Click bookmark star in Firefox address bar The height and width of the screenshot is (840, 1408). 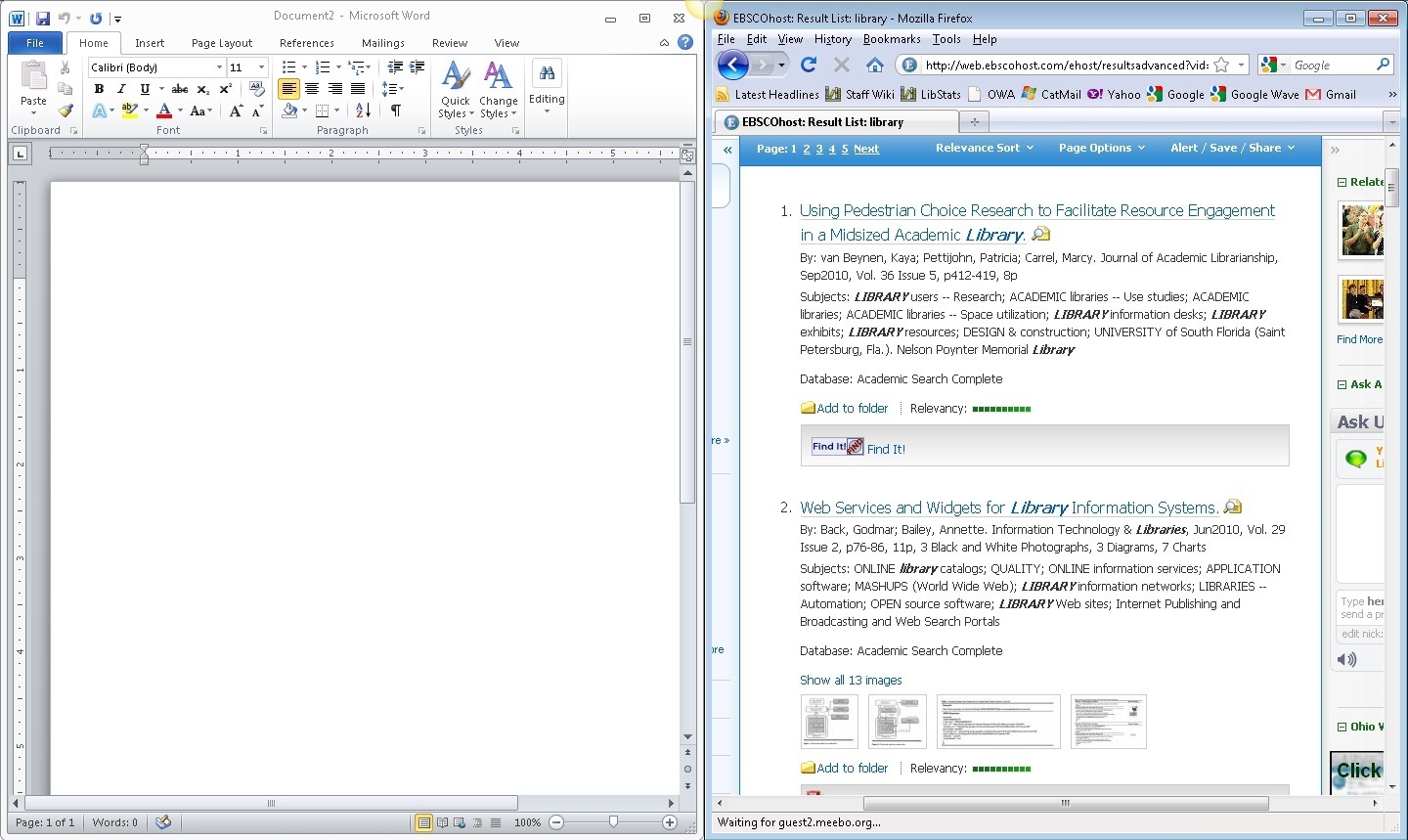(1221, 65)
